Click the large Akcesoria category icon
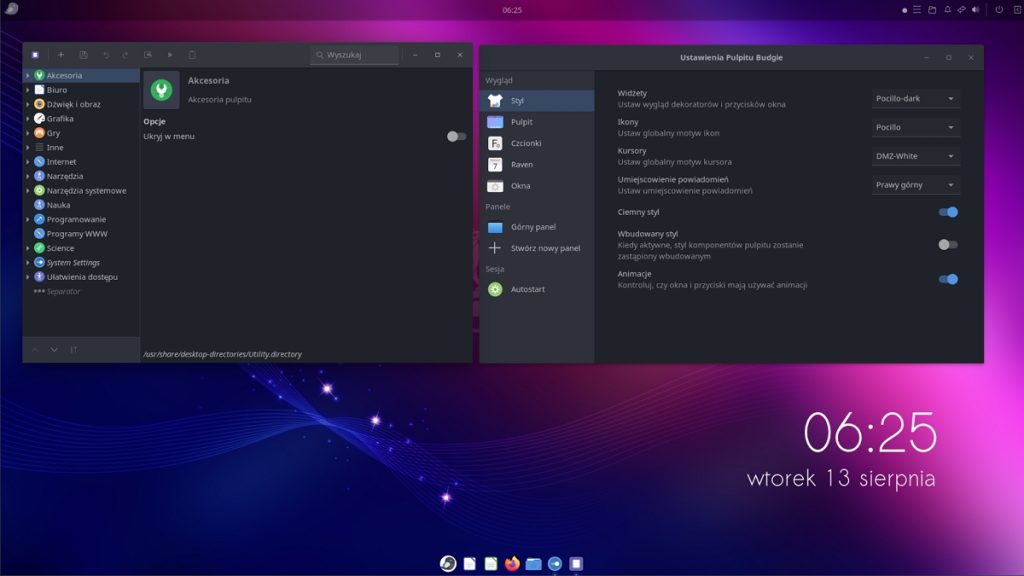Image resolution: width=1024 pixels, height=576 pixels. [161, 90]
